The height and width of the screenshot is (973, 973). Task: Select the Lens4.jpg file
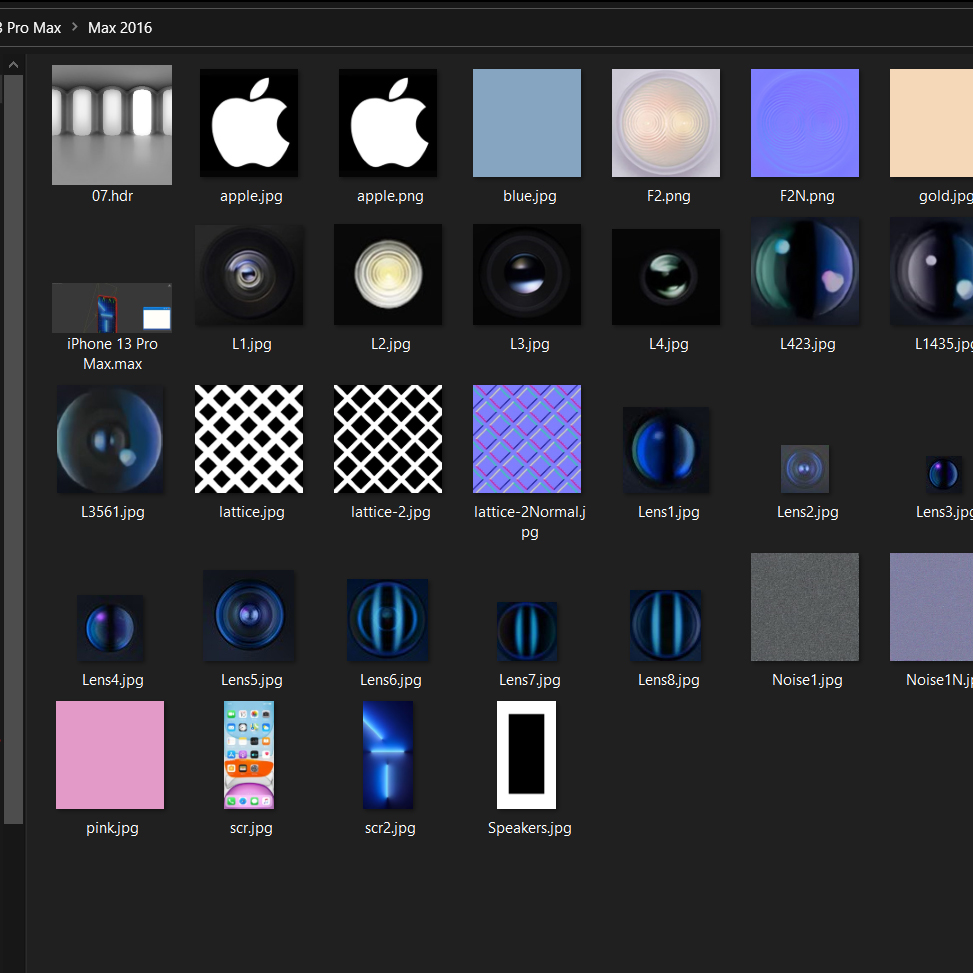click(x=110, y=628)
